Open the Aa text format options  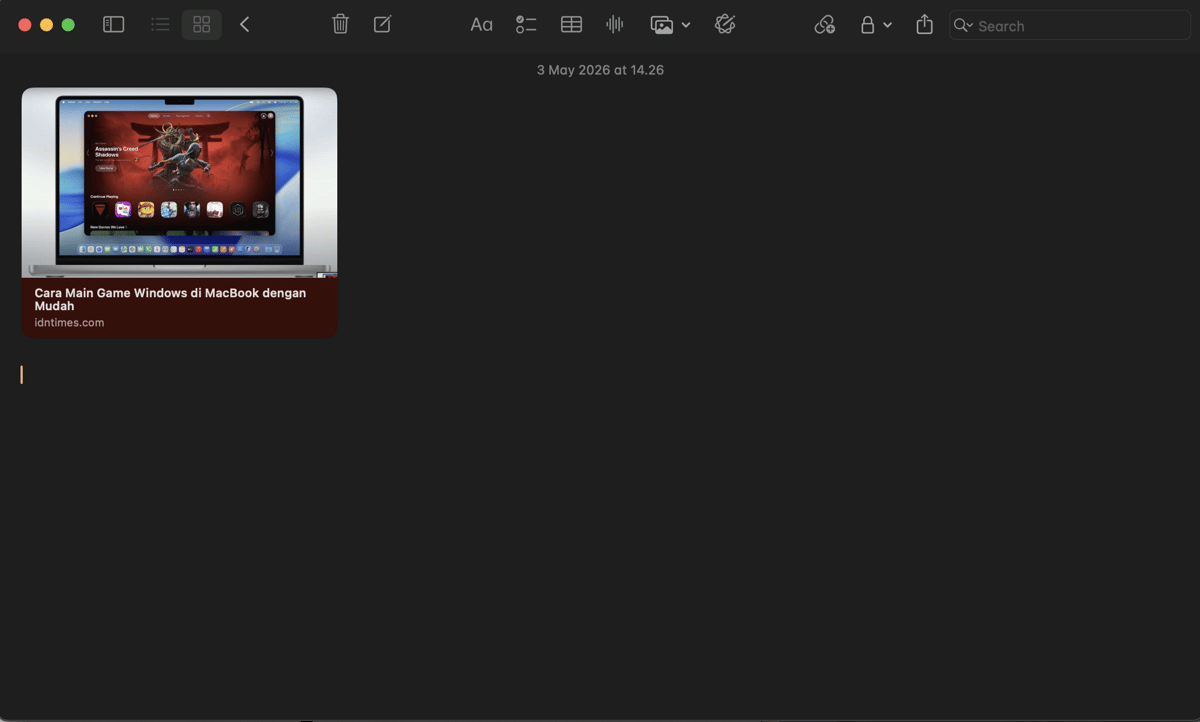(x=481, y=25)
